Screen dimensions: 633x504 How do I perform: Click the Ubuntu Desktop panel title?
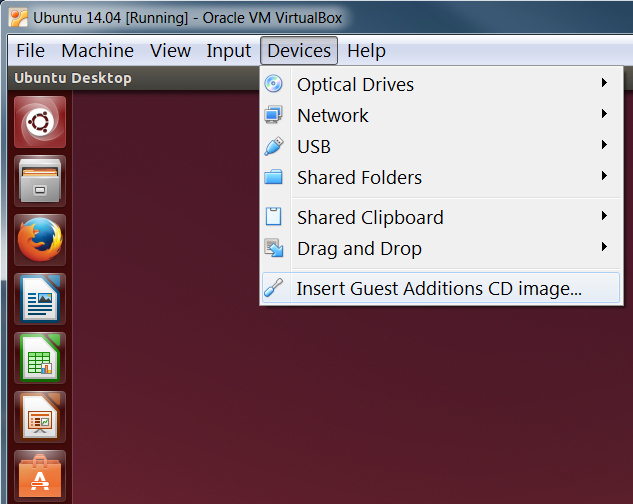tap(73, 78)
